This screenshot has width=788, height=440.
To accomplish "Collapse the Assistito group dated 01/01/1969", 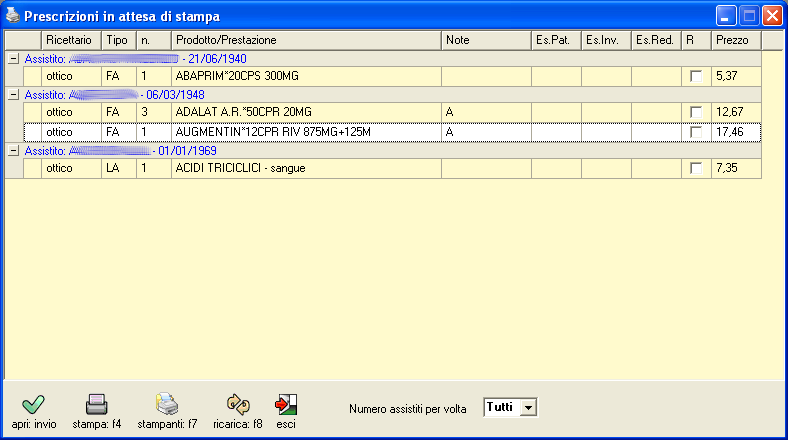I will coord(13,151).
